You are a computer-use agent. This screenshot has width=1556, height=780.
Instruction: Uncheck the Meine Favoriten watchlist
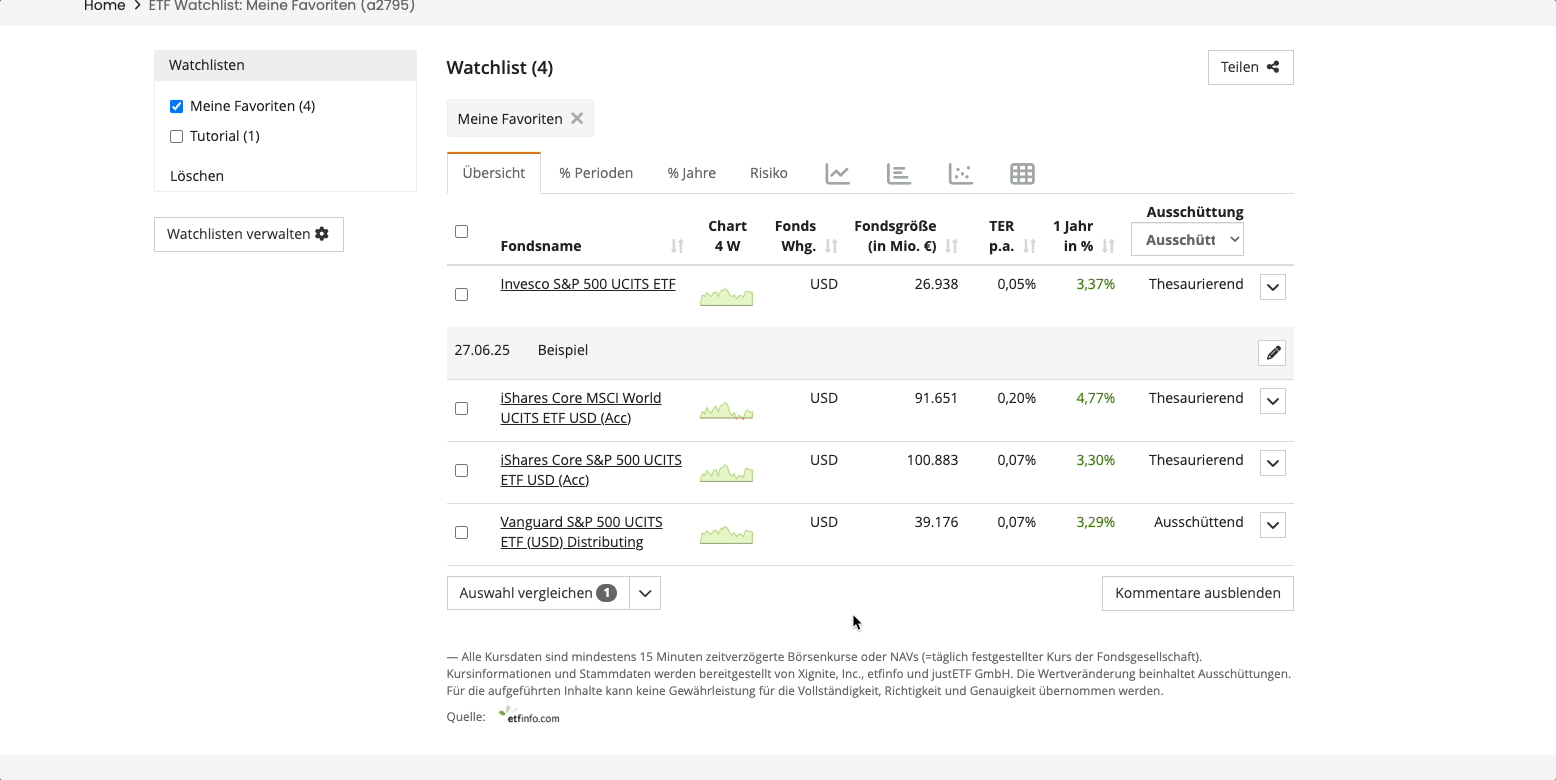(x=177, y=106)
